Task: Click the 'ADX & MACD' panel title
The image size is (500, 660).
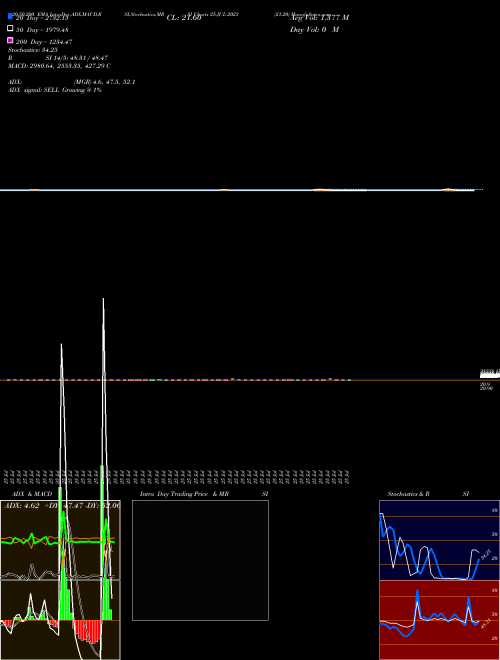Action: 32,494
